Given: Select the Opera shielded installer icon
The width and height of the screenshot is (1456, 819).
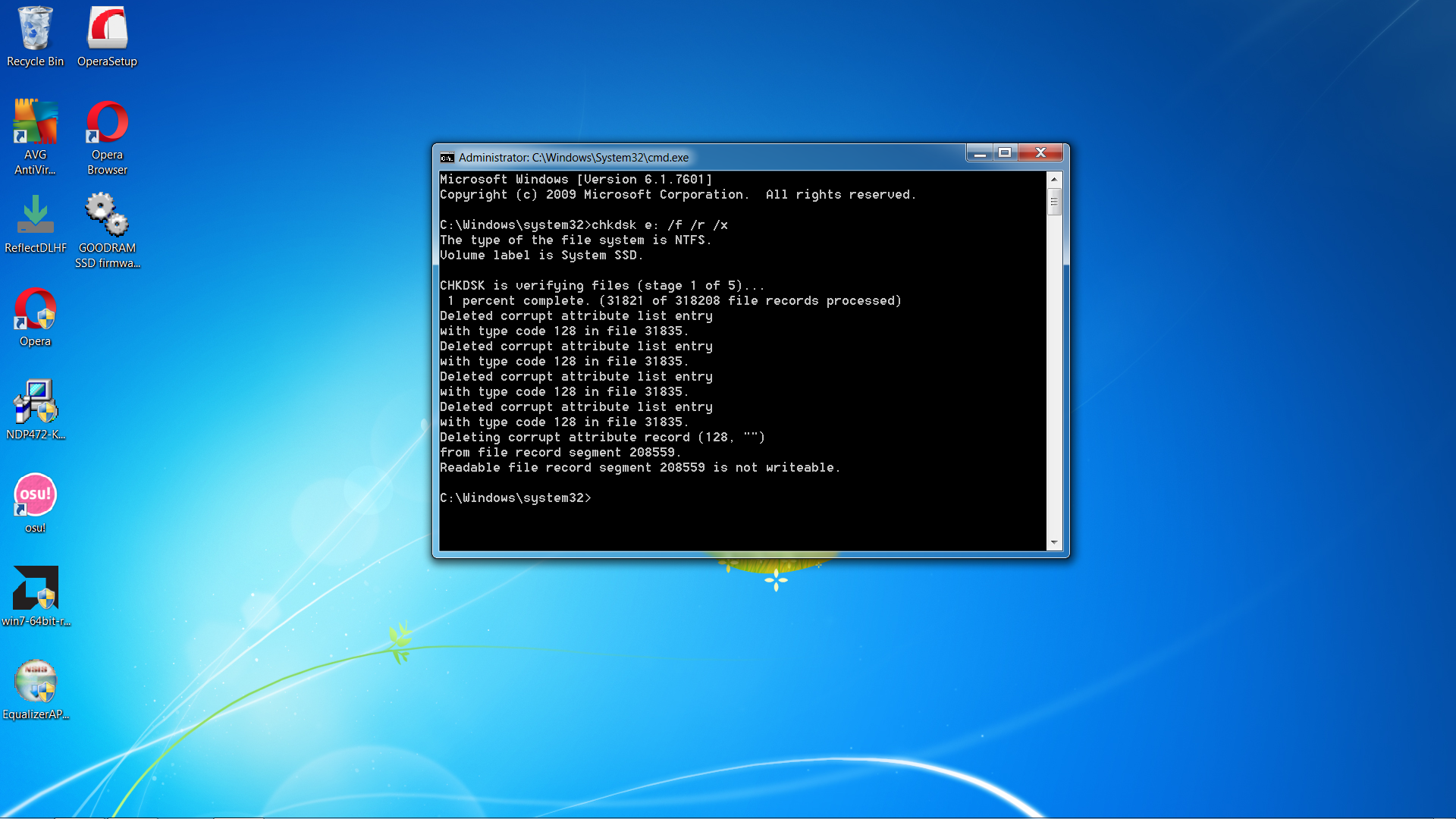Looking at the screenshot, I should coord(35,317).
